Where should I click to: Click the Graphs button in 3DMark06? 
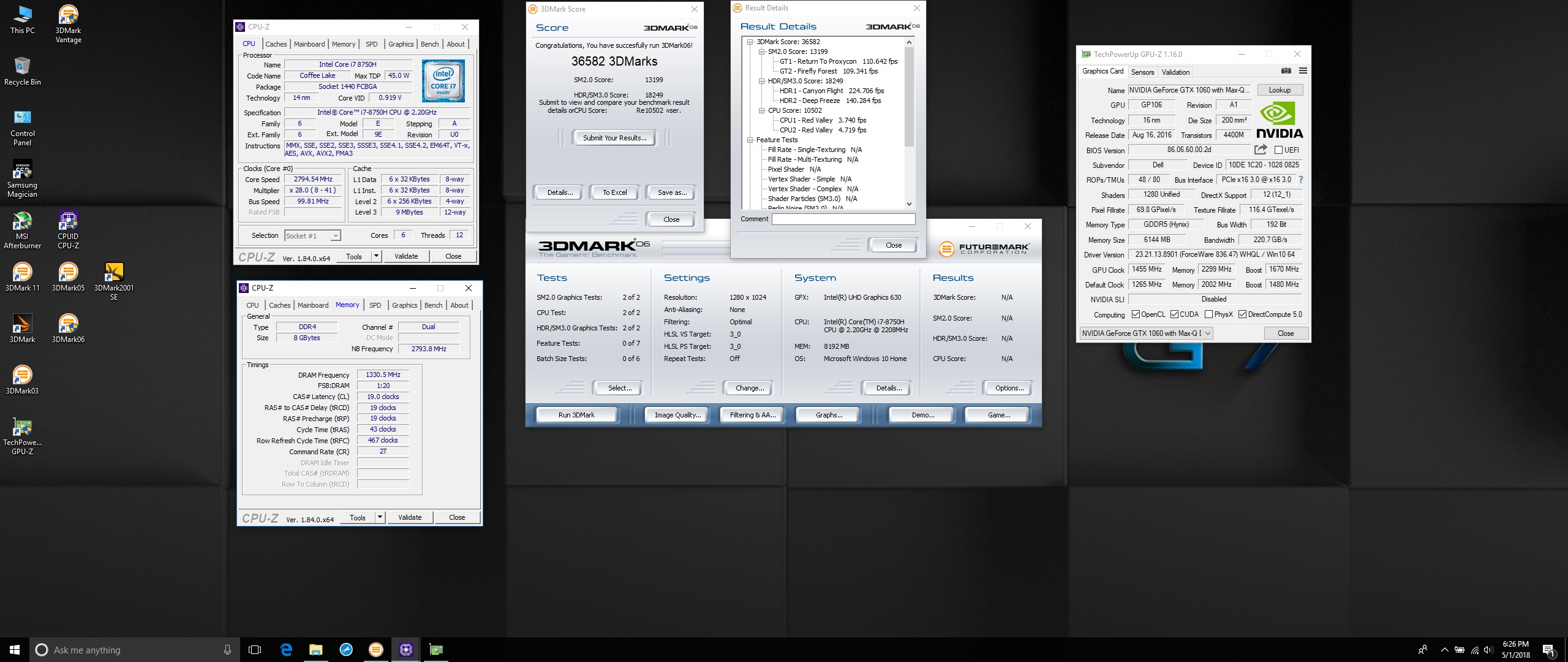pos(829,415)
